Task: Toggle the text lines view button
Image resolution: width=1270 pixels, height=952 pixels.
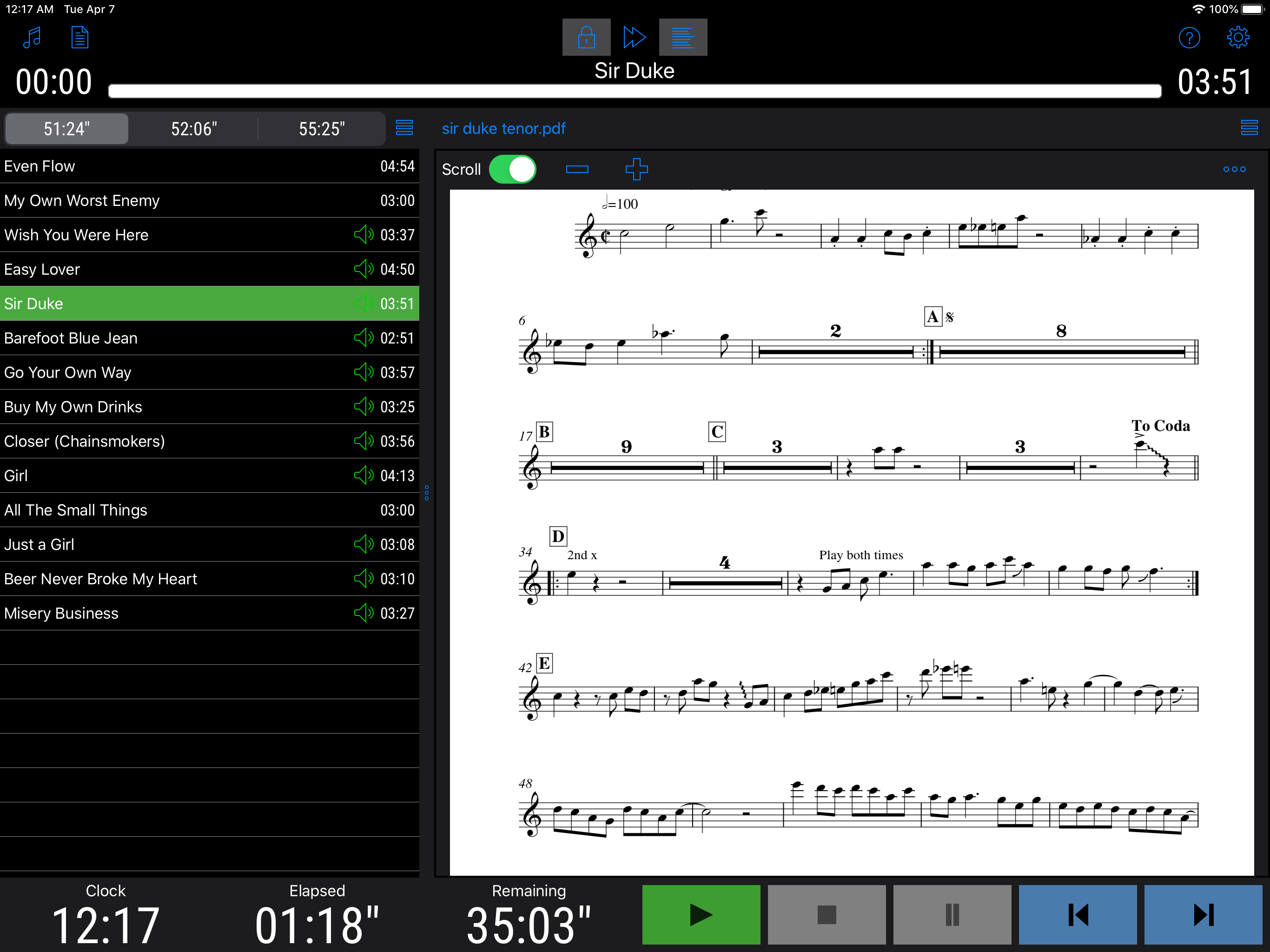Action: coord(683,38)
